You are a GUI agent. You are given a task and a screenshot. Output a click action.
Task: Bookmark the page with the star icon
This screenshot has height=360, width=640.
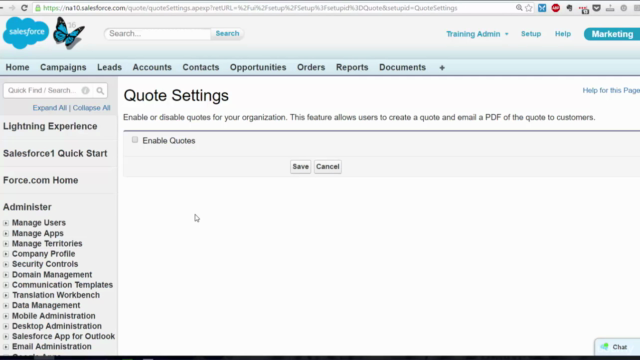[x=529, y=8]
